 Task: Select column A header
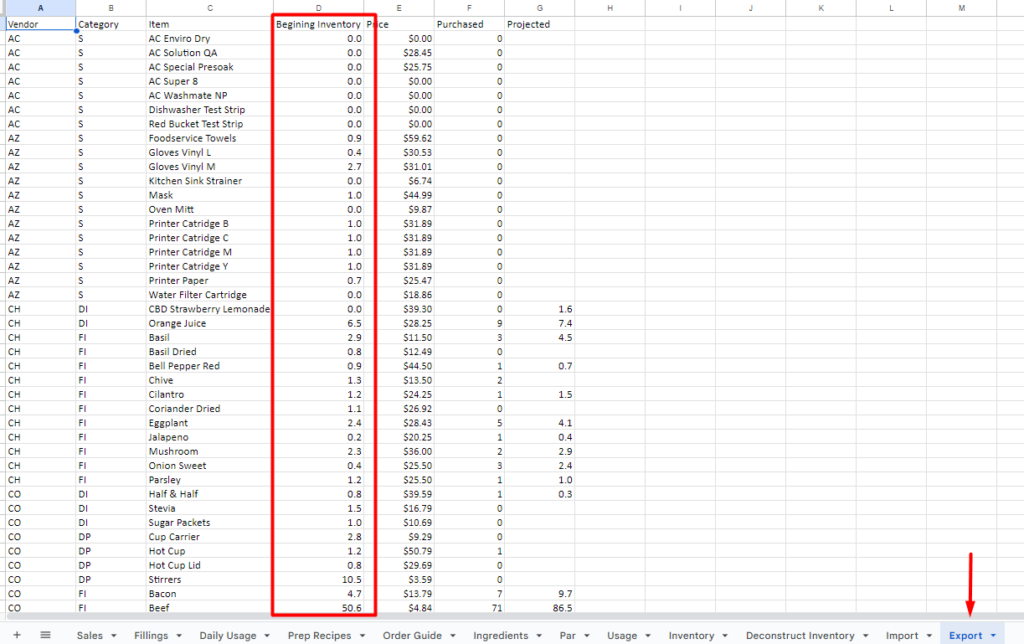pyautogui.click(x=39, y=8)
